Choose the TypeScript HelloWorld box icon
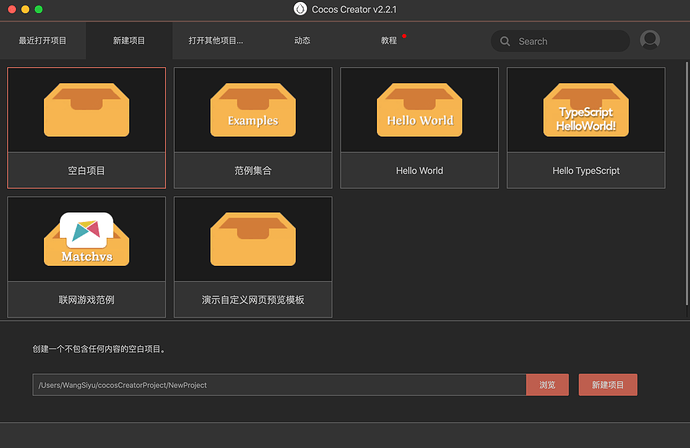 [x=586, y=110]
